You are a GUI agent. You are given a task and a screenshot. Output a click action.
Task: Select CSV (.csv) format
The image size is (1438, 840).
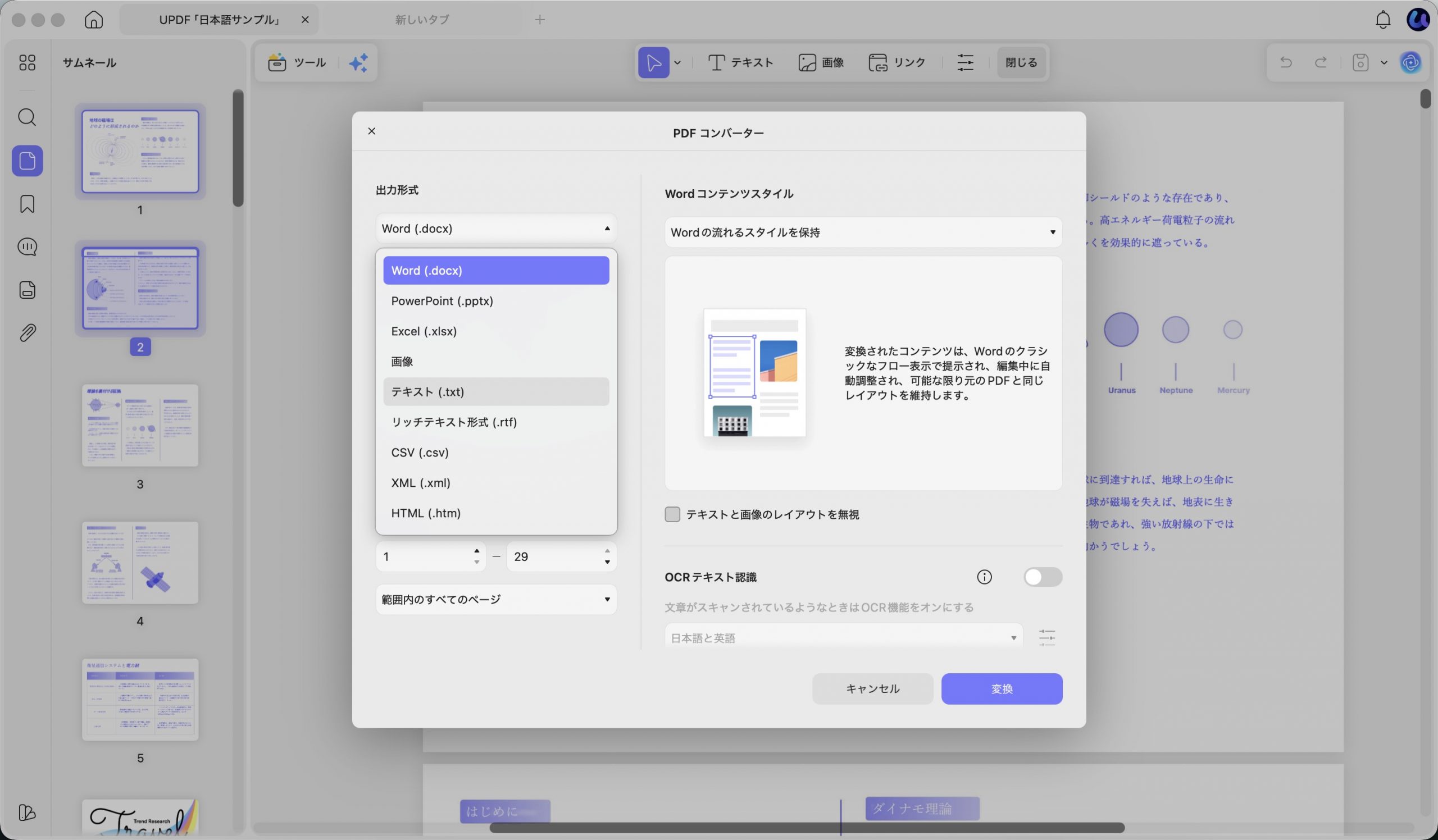pyautogui.click(x=496, y=452)
